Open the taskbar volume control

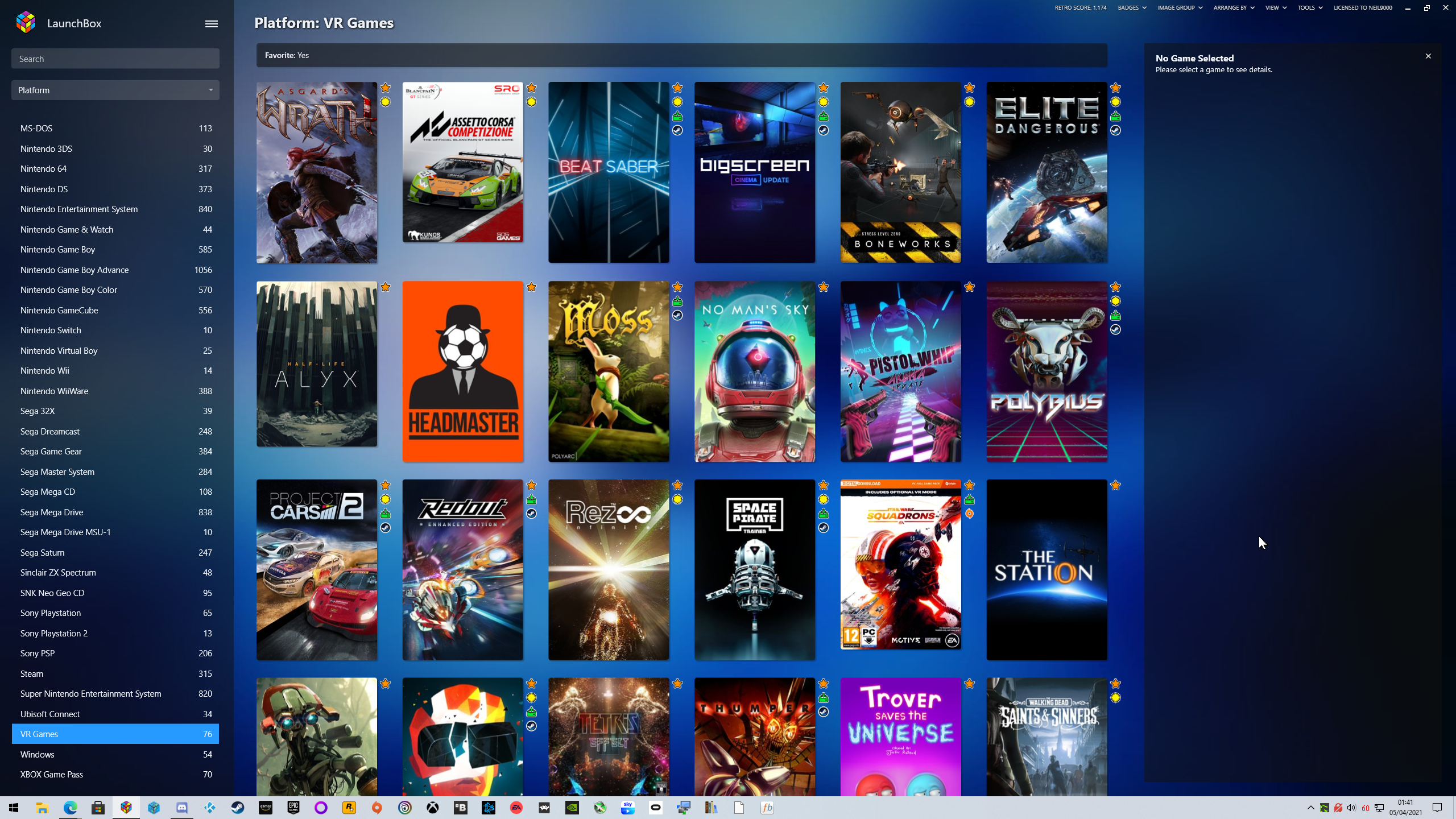click(x=1351, y=808)
